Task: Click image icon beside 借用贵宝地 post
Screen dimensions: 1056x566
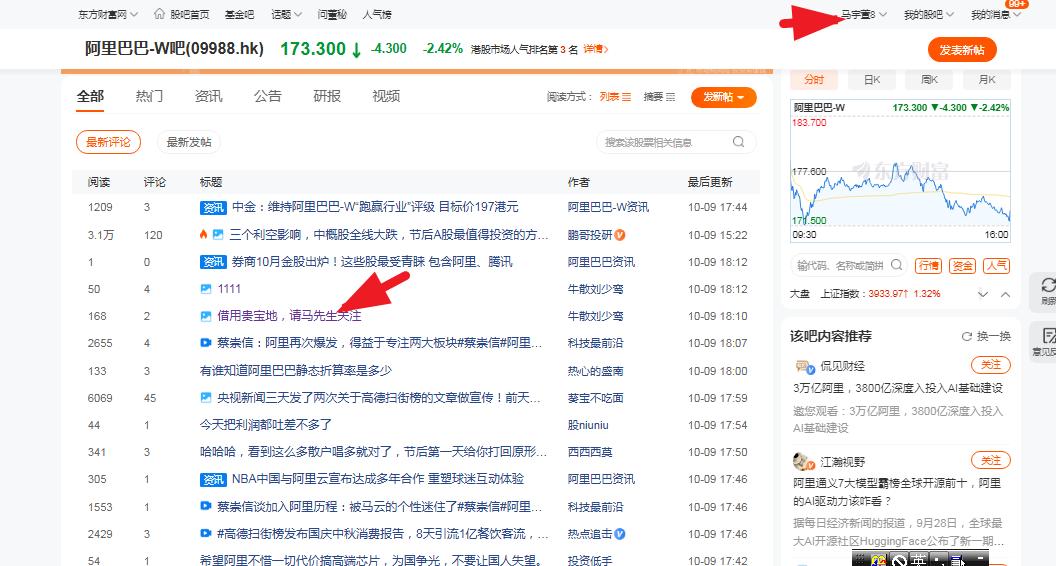Action: tap(206, 316)
